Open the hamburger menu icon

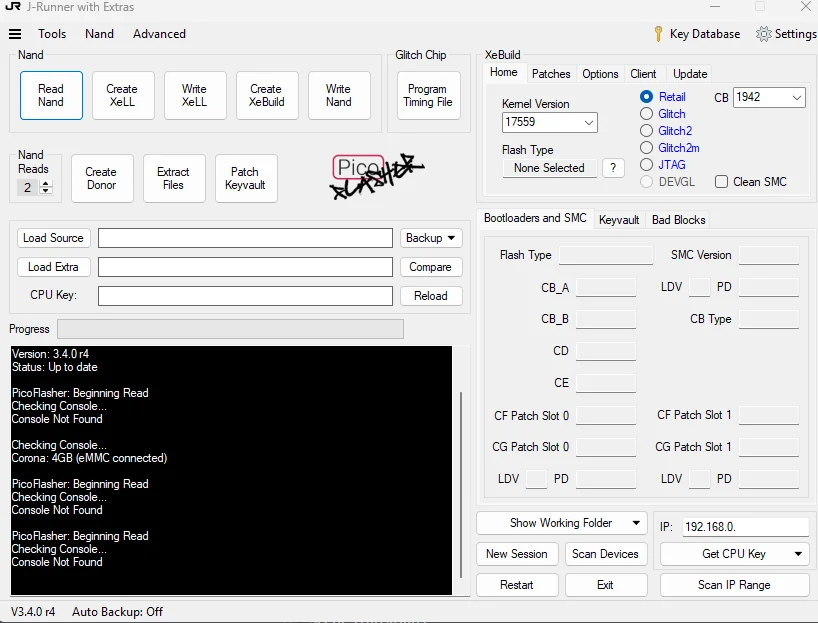(x=15, y=34)
